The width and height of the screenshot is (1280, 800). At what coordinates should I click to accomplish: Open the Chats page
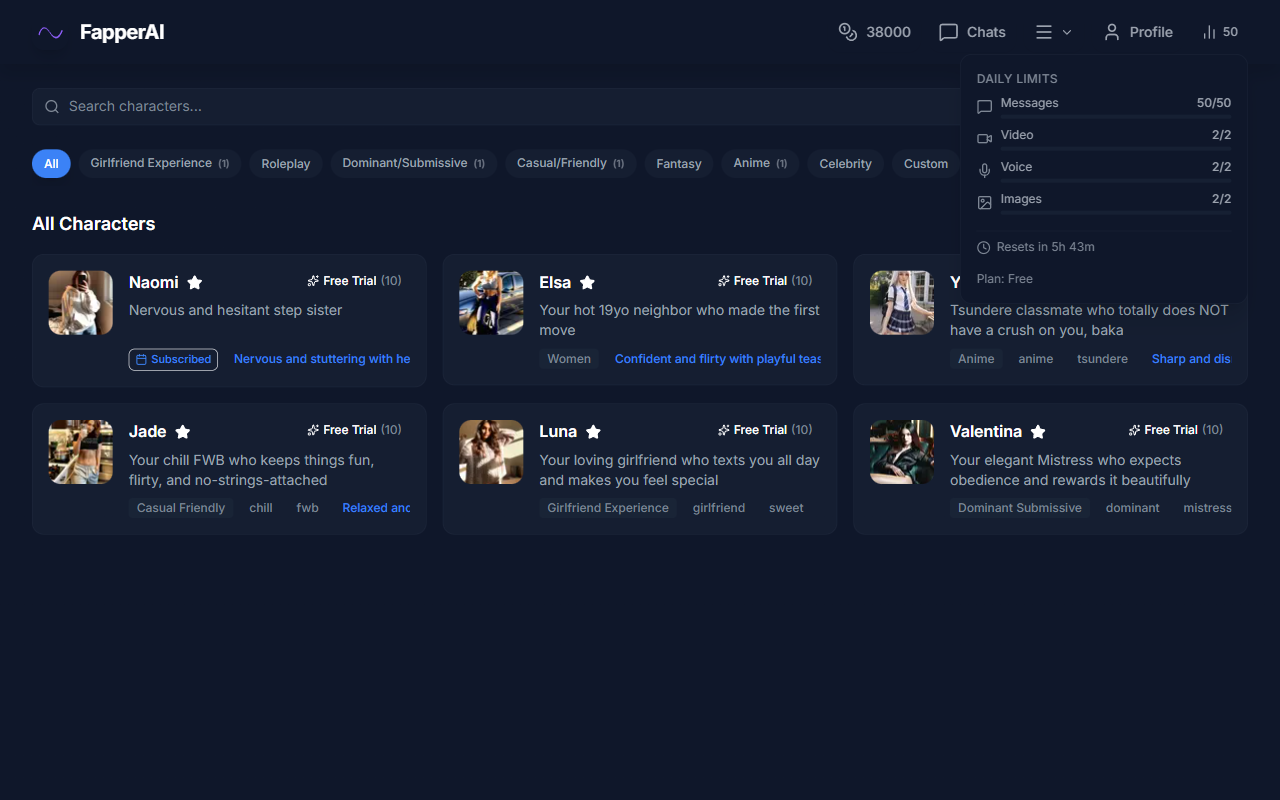pyautogui.click(x=972, y=32)
